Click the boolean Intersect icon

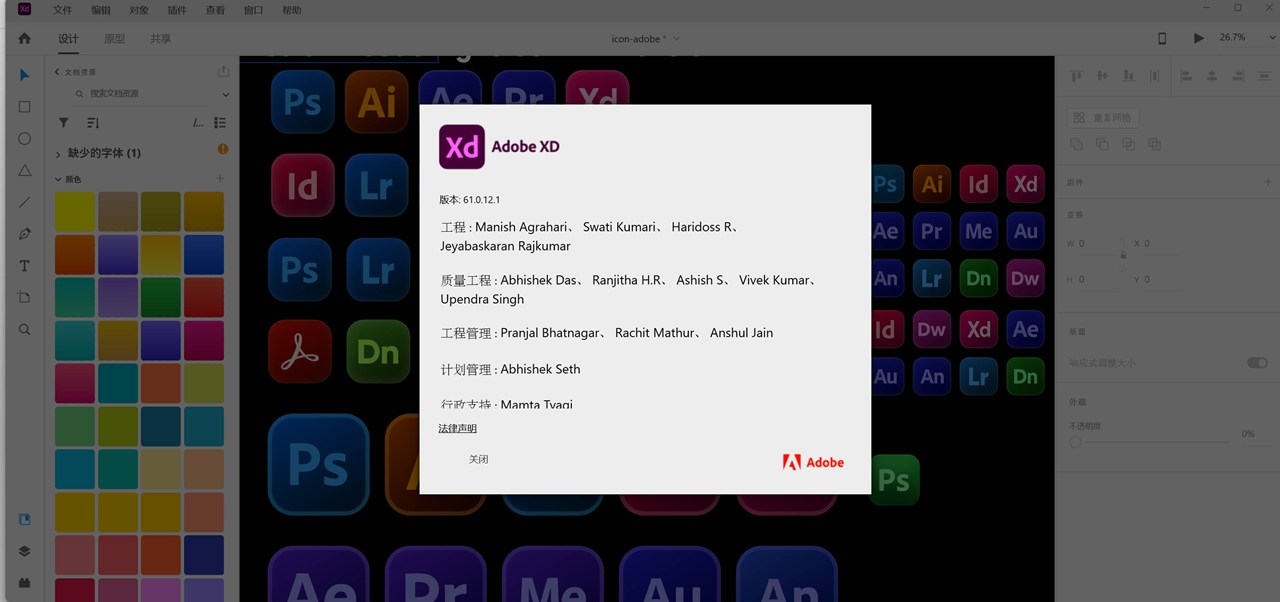(x=1128, y=144)
